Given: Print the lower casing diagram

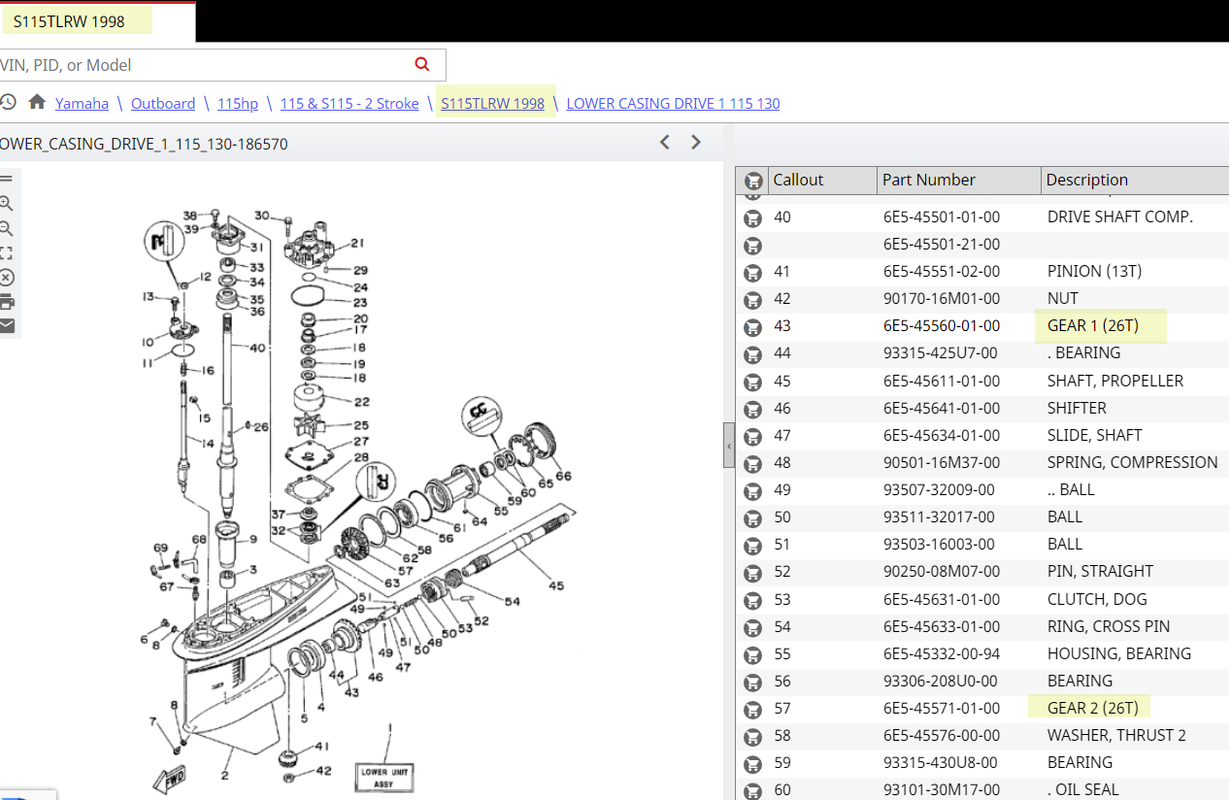Looking at the screenshot, I should [6, 302].
